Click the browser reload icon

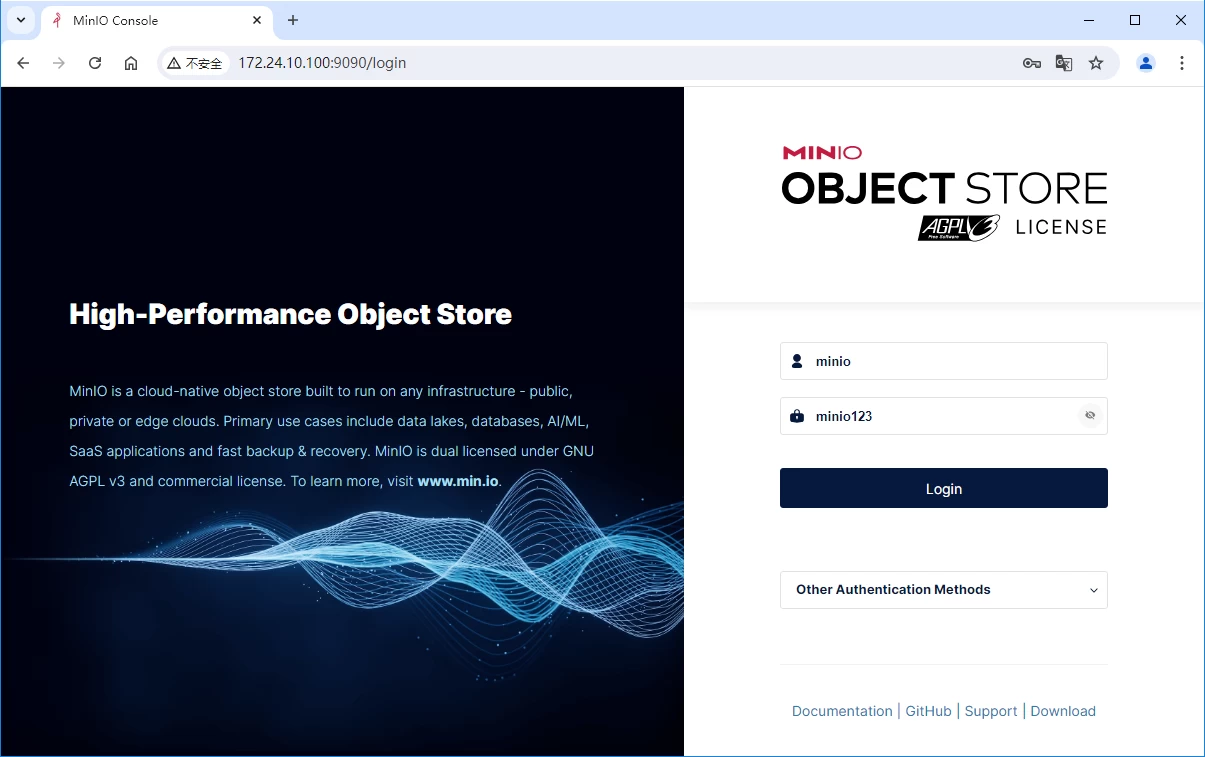pyautogui.click(x=95, y=63)
